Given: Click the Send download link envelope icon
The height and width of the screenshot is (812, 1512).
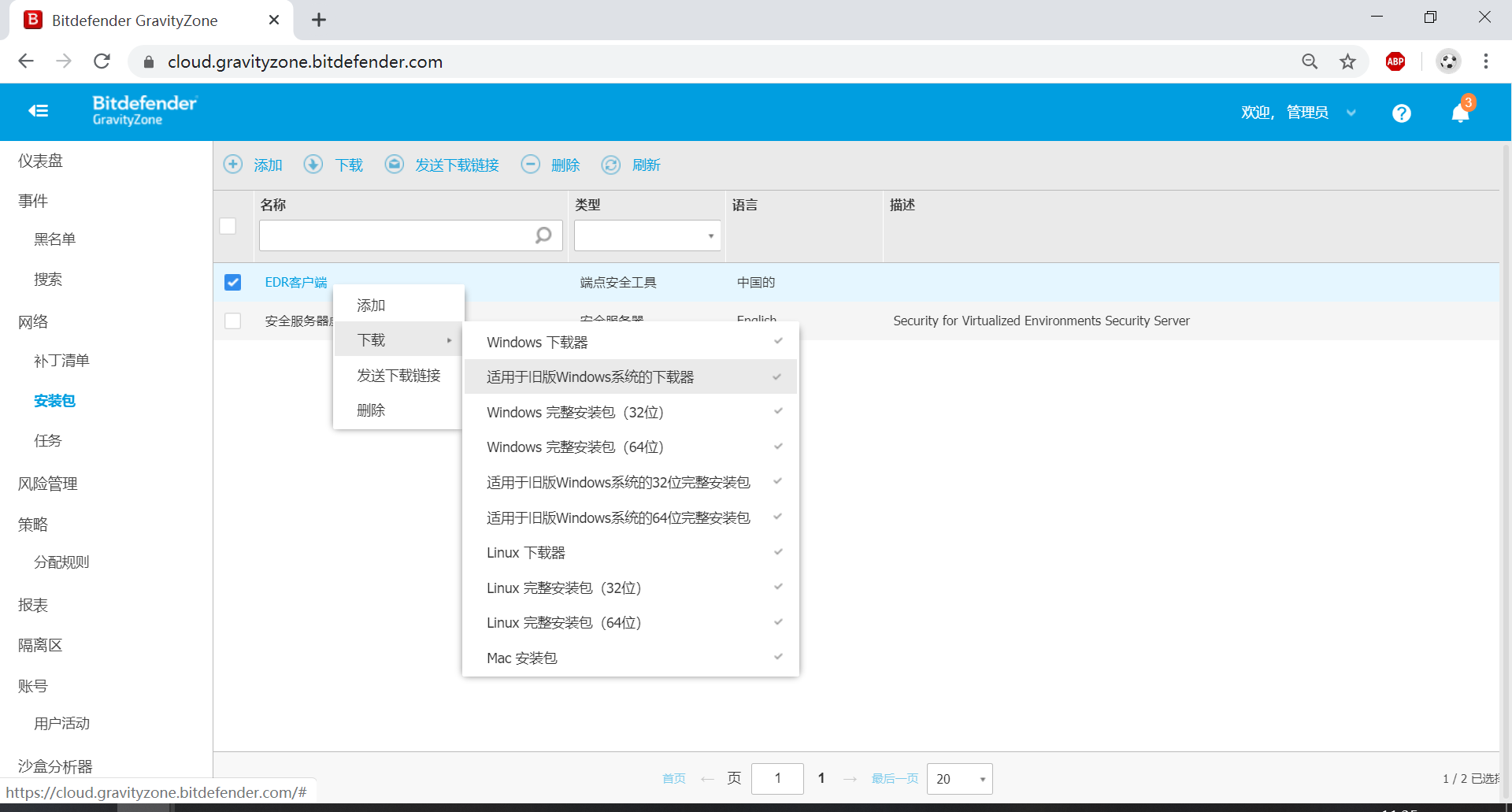Looking at the screenshot, I should pos(395,164).
